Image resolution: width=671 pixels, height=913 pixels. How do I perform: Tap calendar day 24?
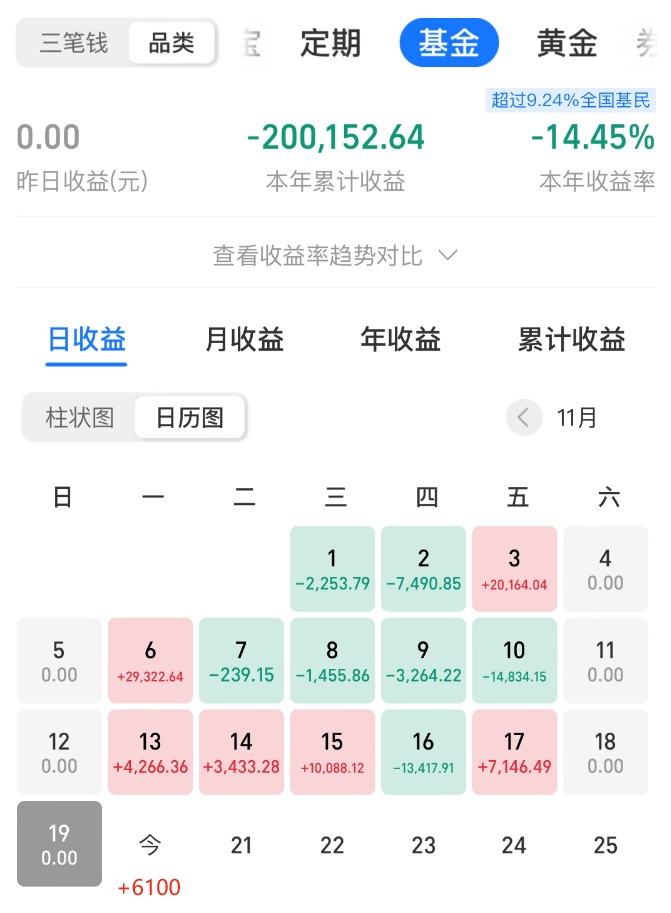pos(514,845)
